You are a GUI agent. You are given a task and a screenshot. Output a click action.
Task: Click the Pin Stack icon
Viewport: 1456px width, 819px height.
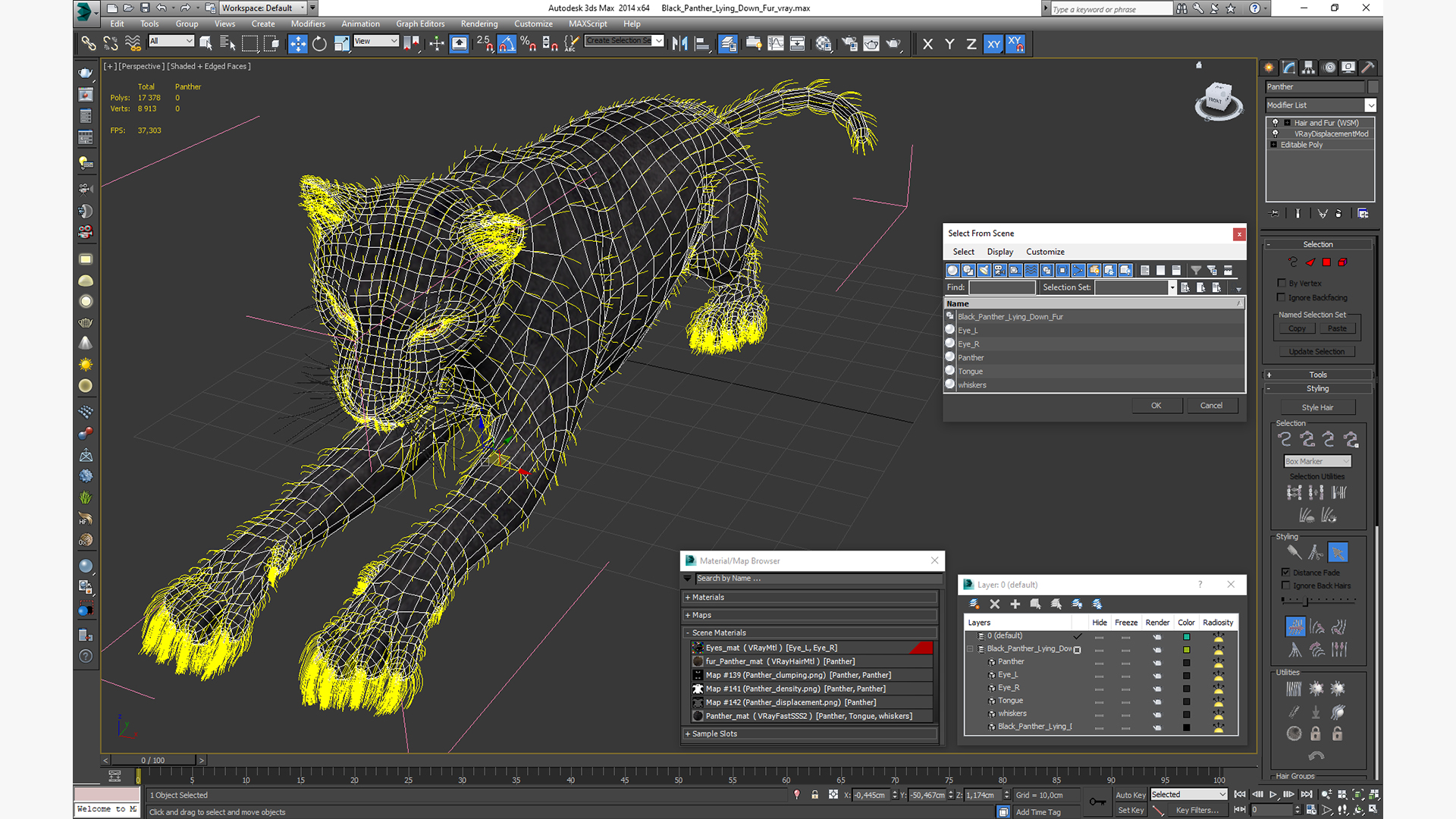coord(1274,214)
